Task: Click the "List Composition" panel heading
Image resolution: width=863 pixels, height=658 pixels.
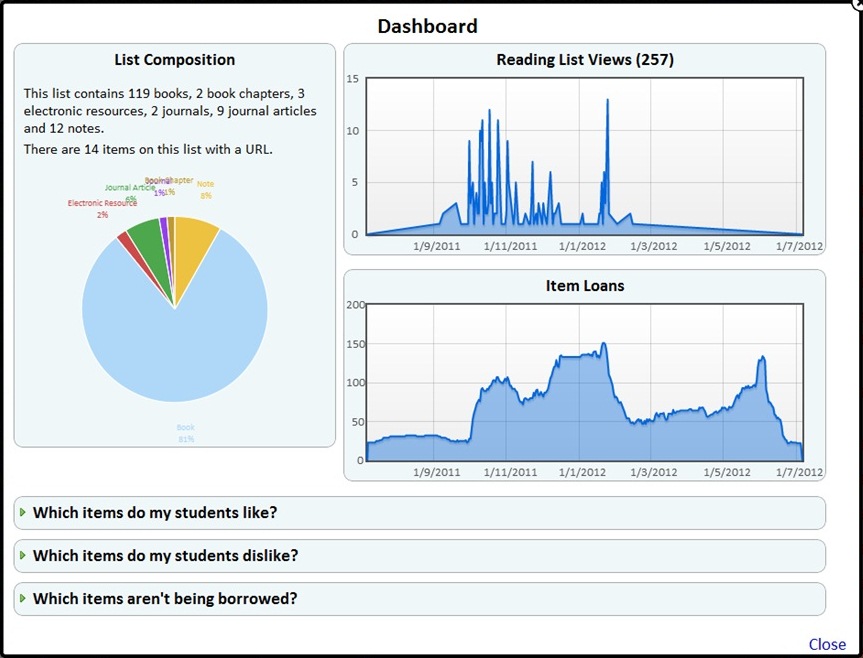Action: click(175, 60)
